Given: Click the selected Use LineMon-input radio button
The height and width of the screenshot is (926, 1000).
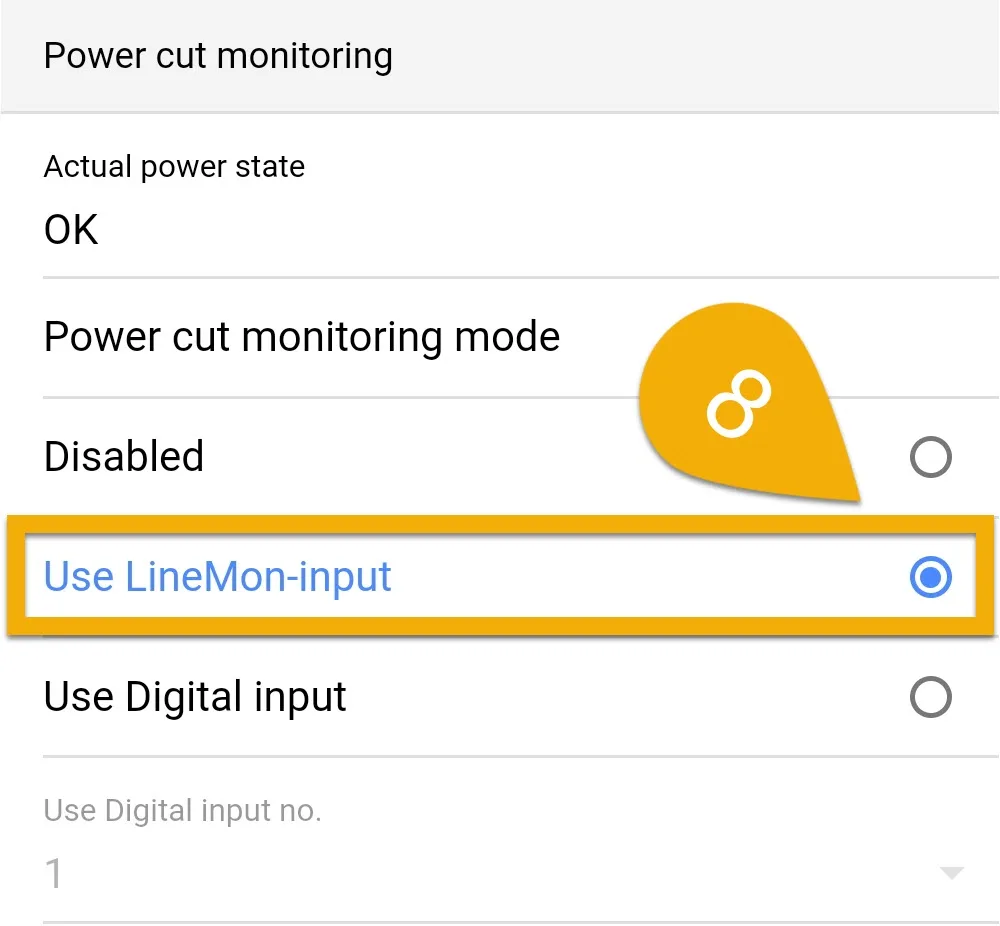Looking at the screenshot, I should click(930, 577).
